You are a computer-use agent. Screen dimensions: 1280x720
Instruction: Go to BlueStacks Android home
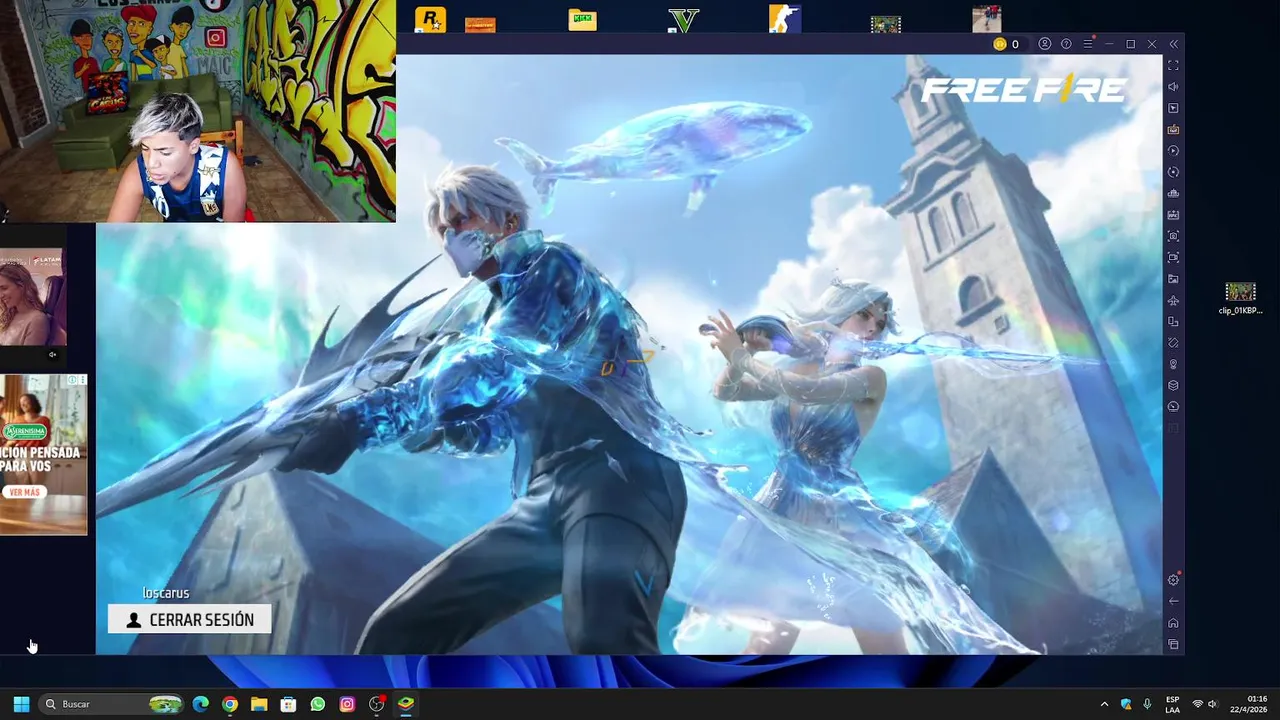(x=1174, y=623)
